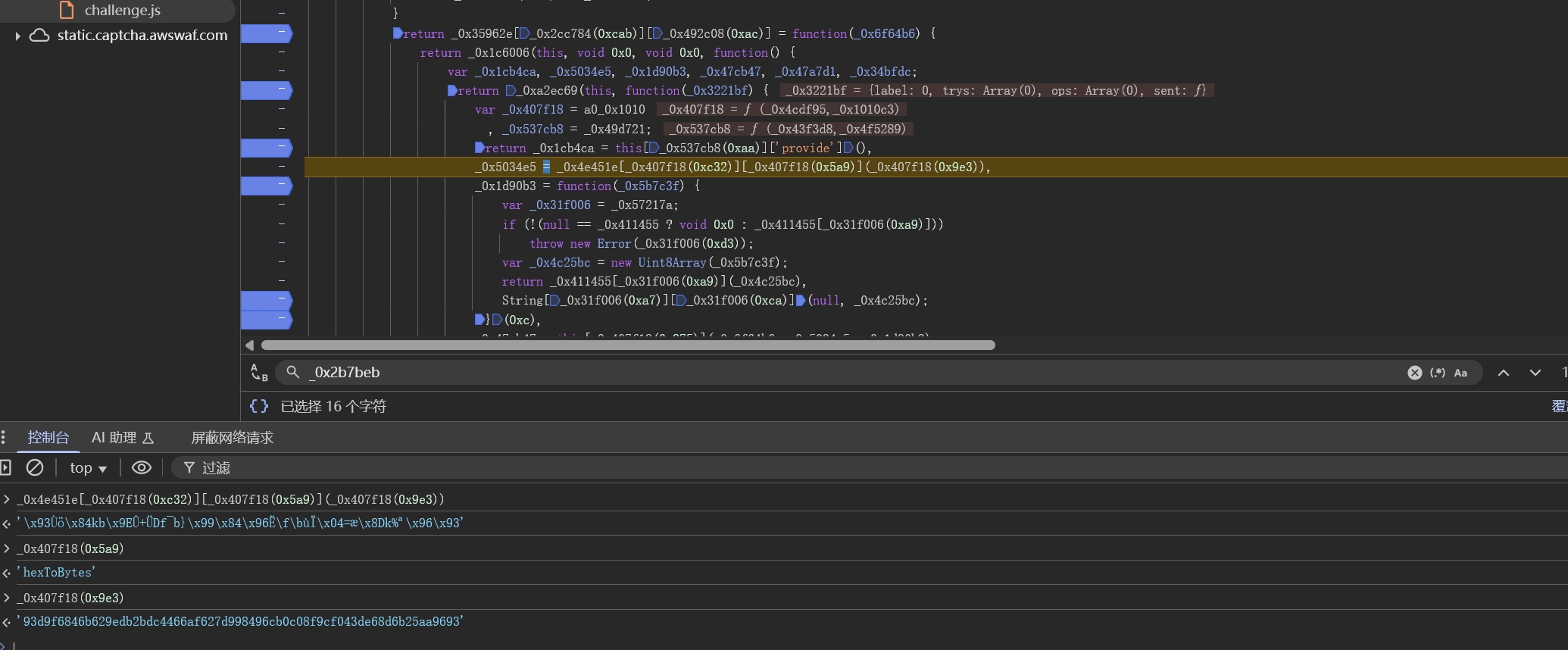This screenshot has width=1568, height=650.
Task: Click the cloud icon beside static.captcha.awswaf.com
Action: 39,36
